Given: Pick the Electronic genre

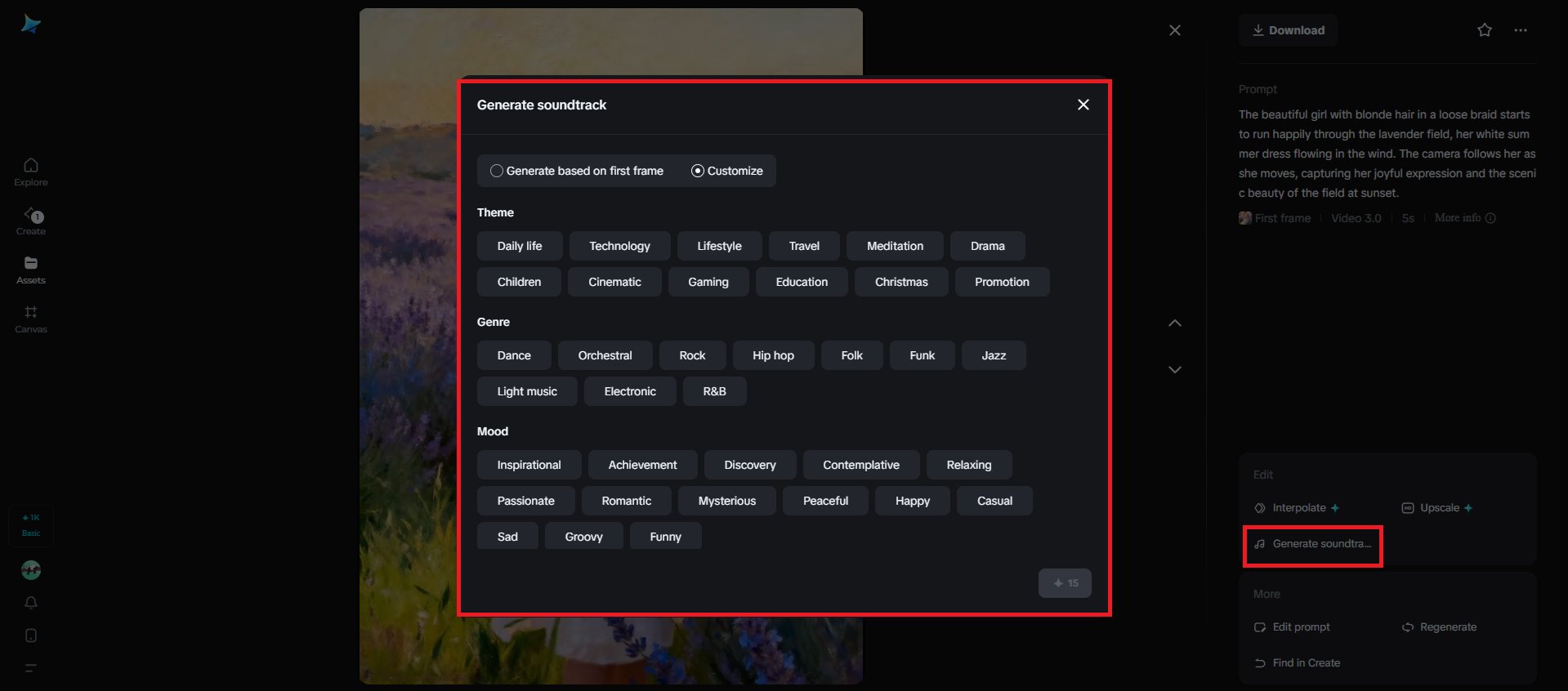Looking at the screenshot, I should pyautogui.click(x=630, y=391).
